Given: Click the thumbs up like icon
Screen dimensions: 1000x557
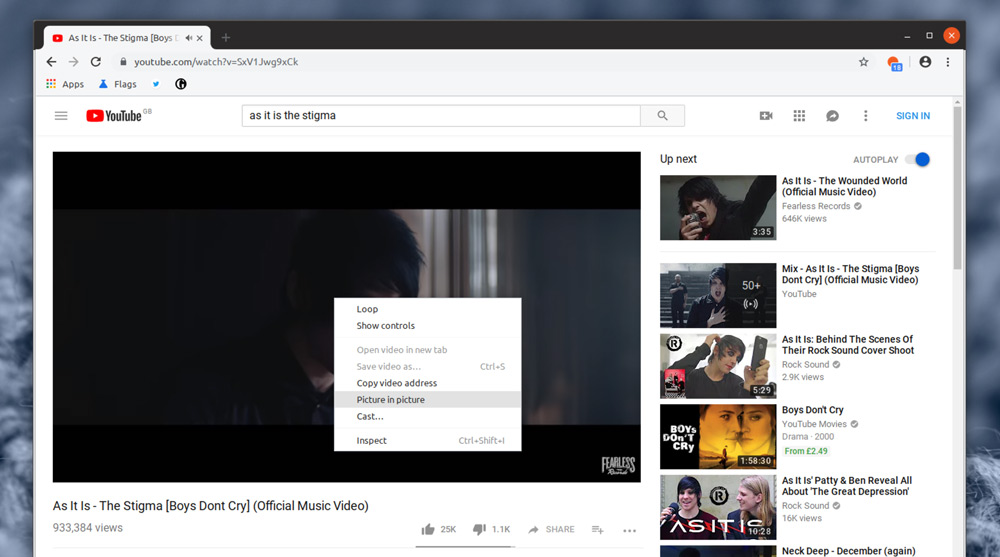Looking at the screenshot, I should (428, 529).
